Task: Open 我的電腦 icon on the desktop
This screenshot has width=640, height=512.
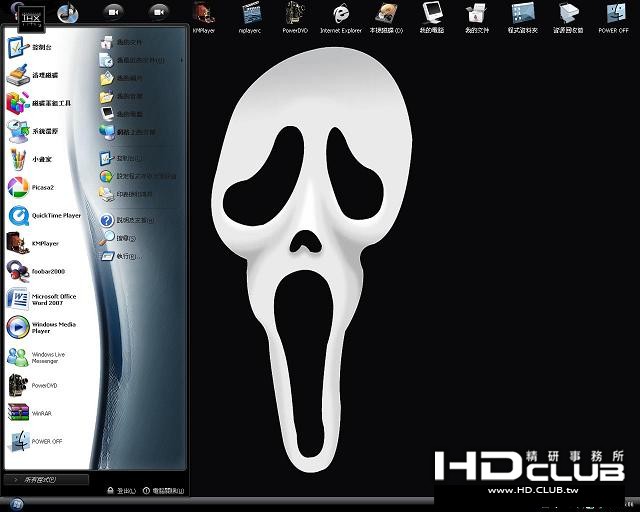Action: (x=432, y=17)
